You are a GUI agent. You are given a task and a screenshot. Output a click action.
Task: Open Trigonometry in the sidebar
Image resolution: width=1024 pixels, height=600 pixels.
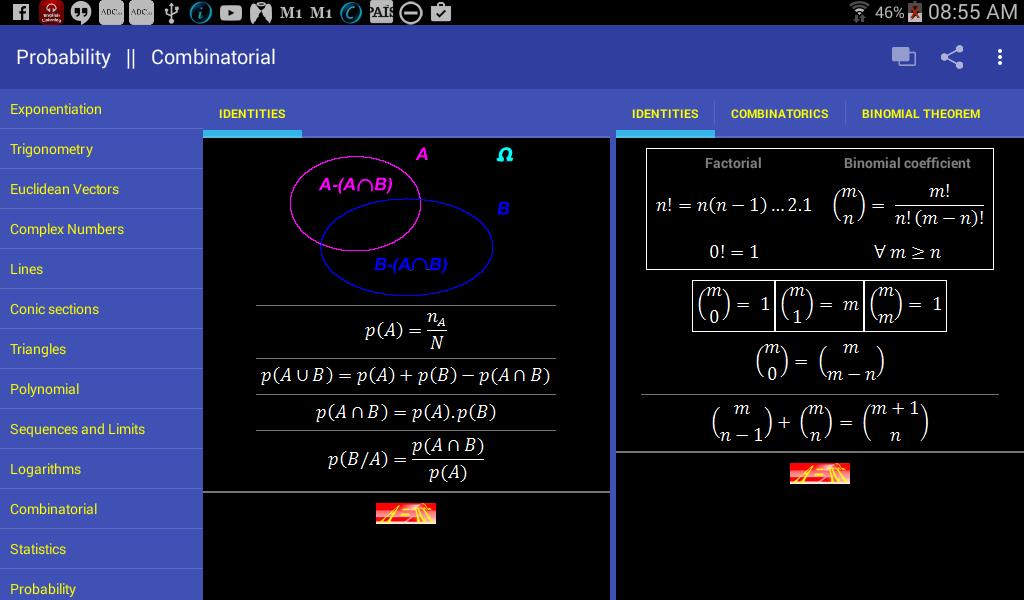tap(51, 149)
